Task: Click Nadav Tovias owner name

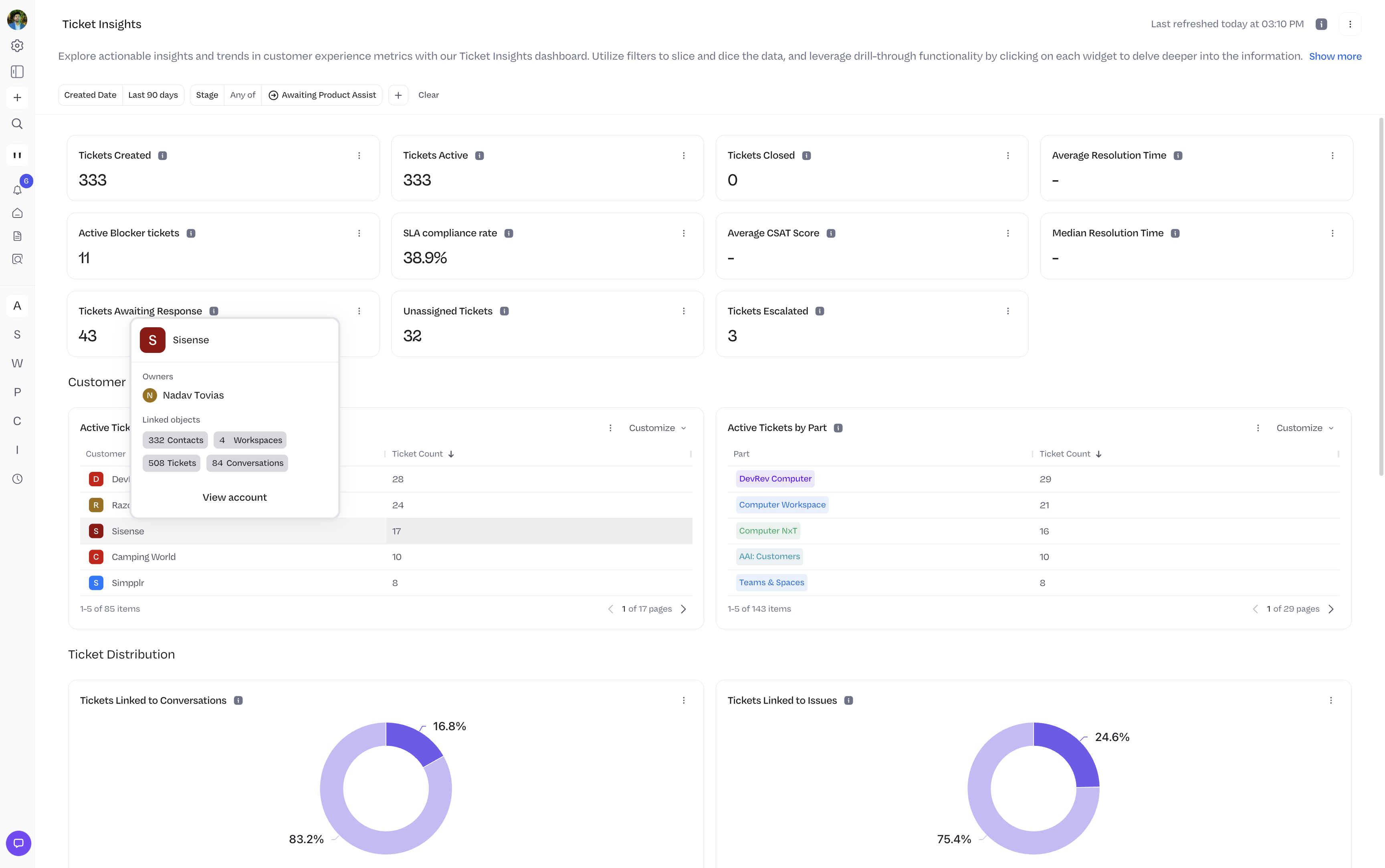Action: pyautogui.click(x=193, y=395)
